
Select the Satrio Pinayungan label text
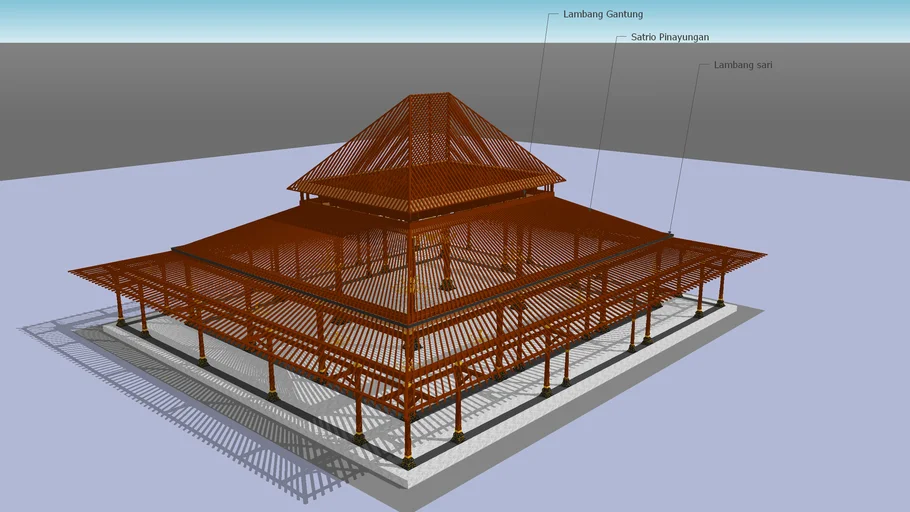coord(669,37)
